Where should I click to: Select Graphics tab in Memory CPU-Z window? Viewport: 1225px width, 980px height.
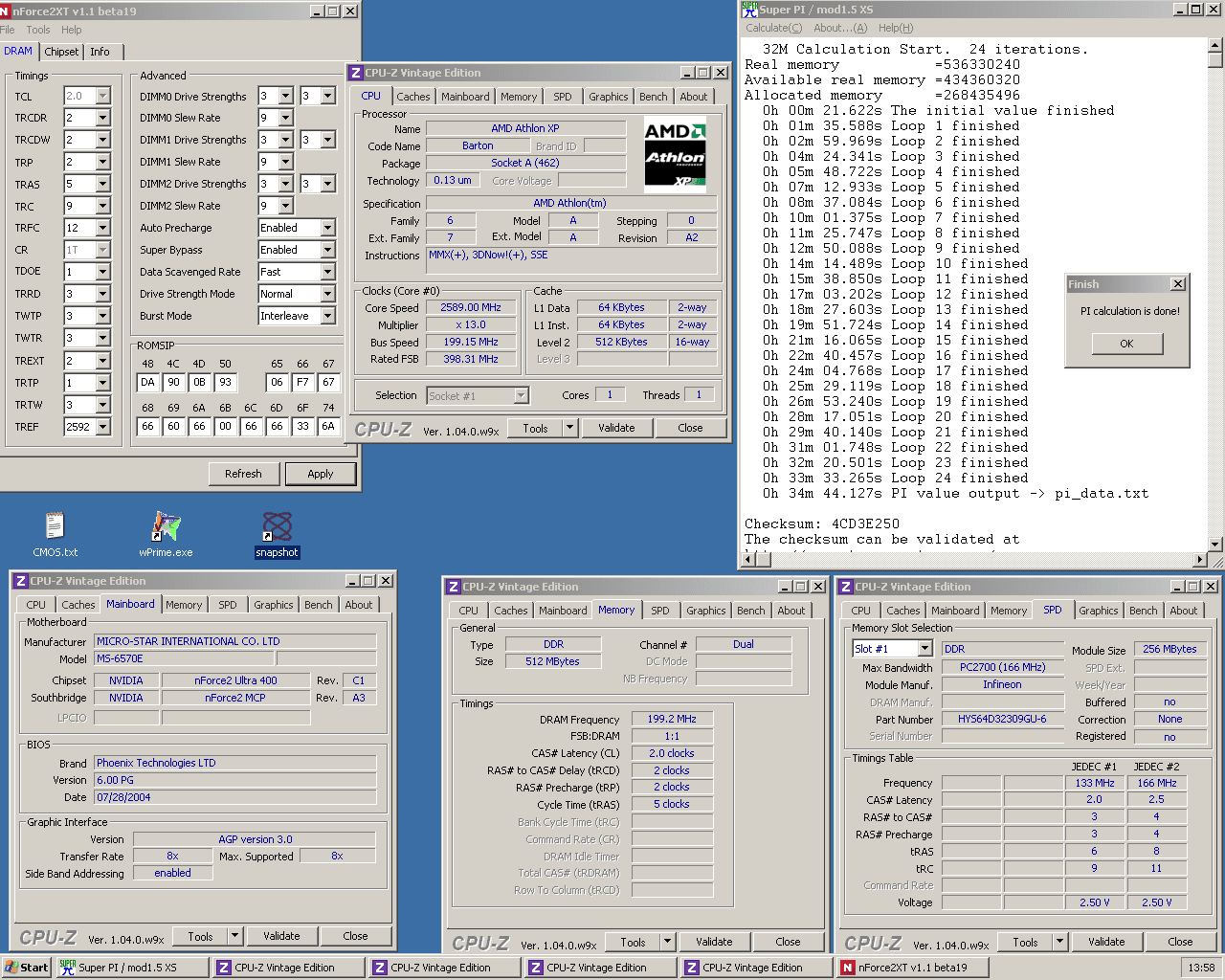[705, 611]
